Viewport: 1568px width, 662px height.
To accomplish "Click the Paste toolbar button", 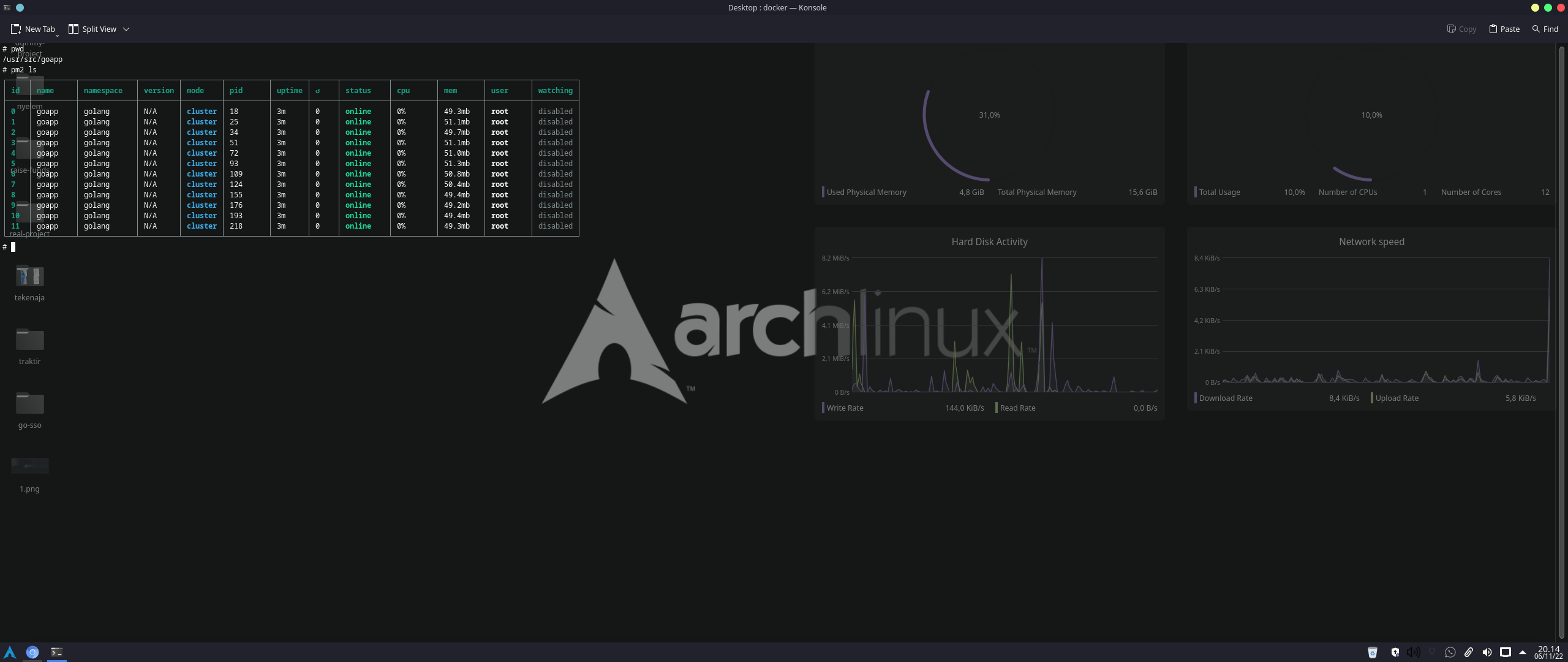I will click(x=1504, y=29).
